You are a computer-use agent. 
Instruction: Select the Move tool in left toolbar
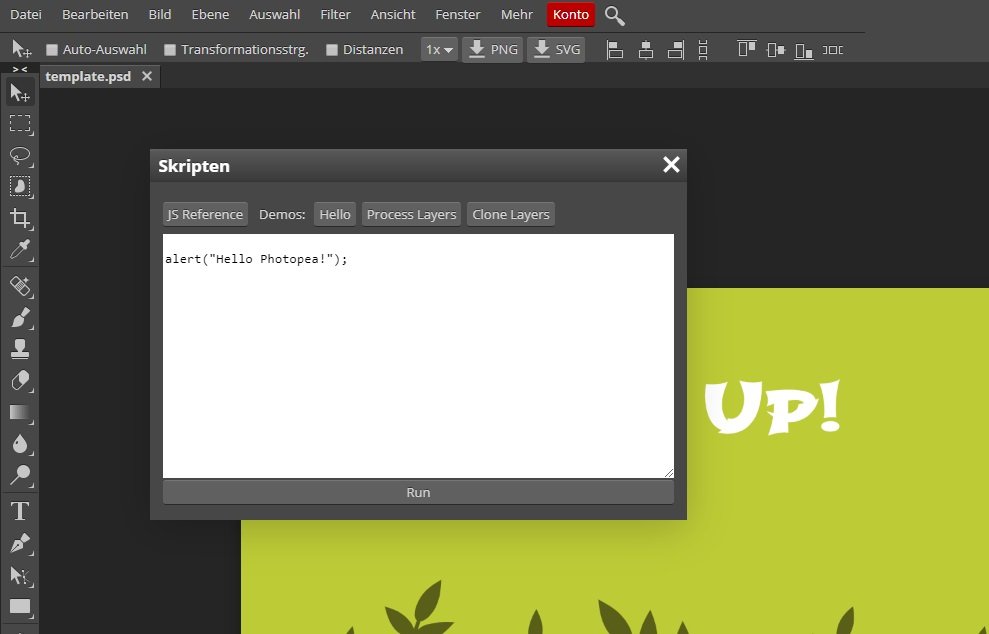tap(20, 93)
